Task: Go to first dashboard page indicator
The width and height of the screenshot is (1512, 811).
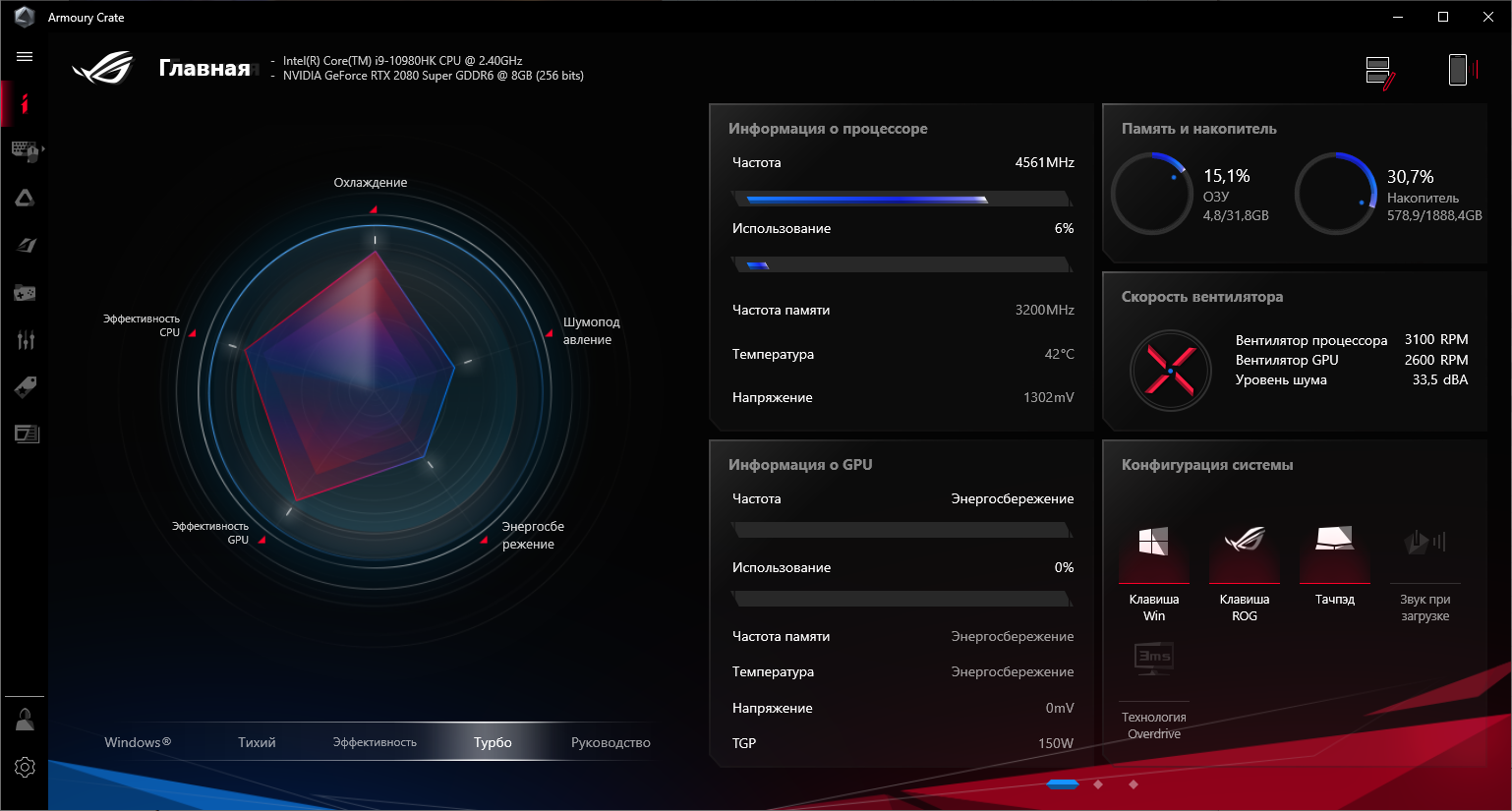Action: [x=1063, y=784]
